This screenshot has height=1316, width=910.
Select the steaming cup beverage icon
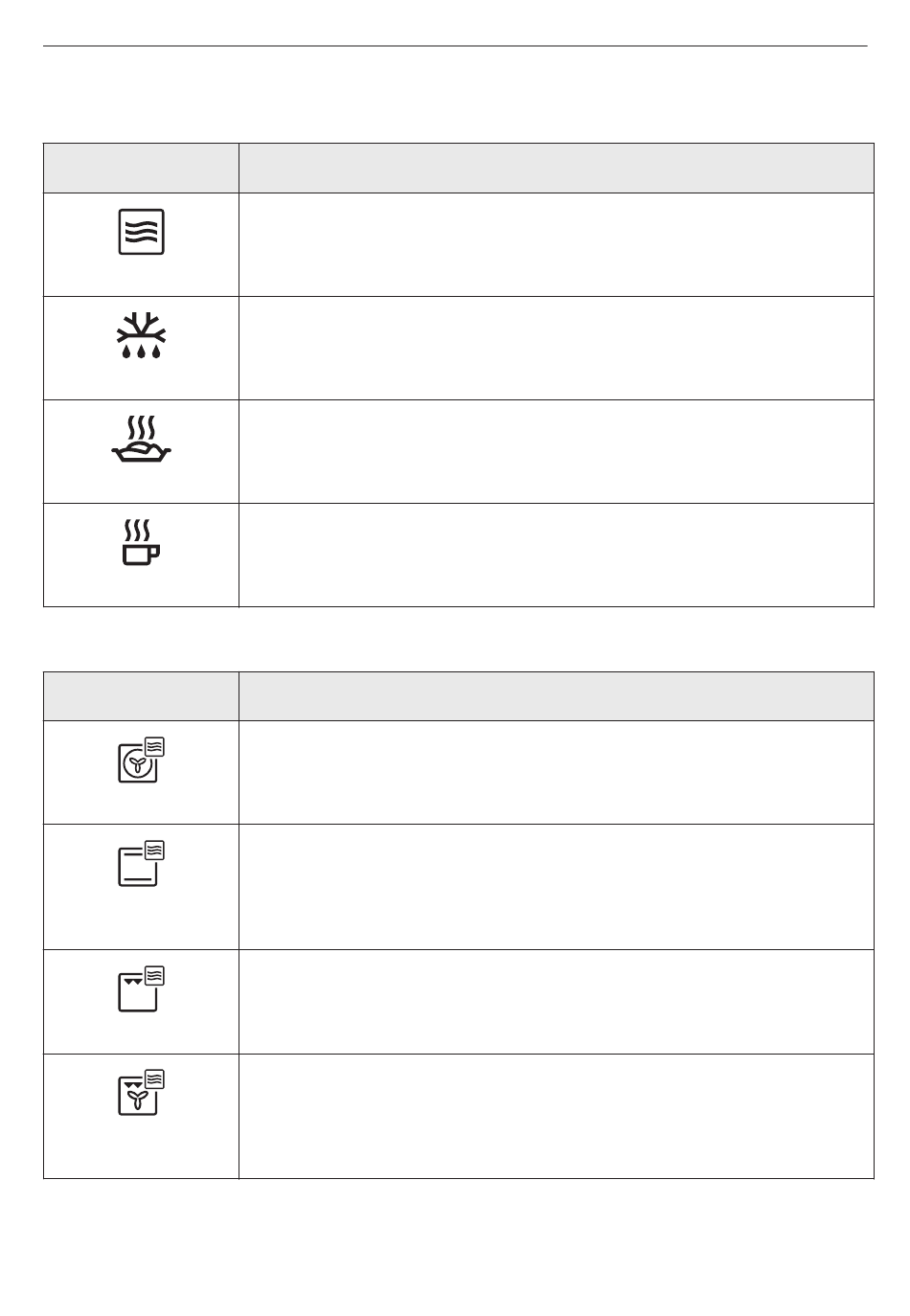pos(141,543)
